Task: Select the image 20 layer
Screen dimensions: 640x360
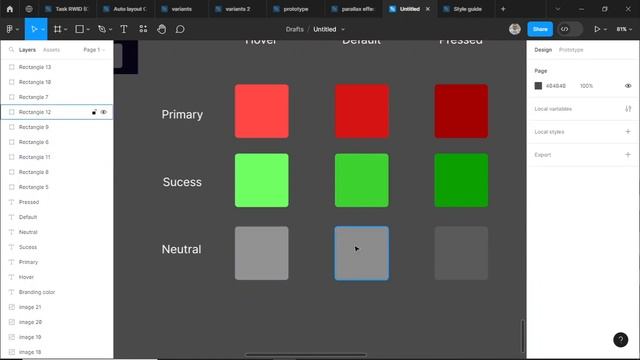Action: (57, 322)
